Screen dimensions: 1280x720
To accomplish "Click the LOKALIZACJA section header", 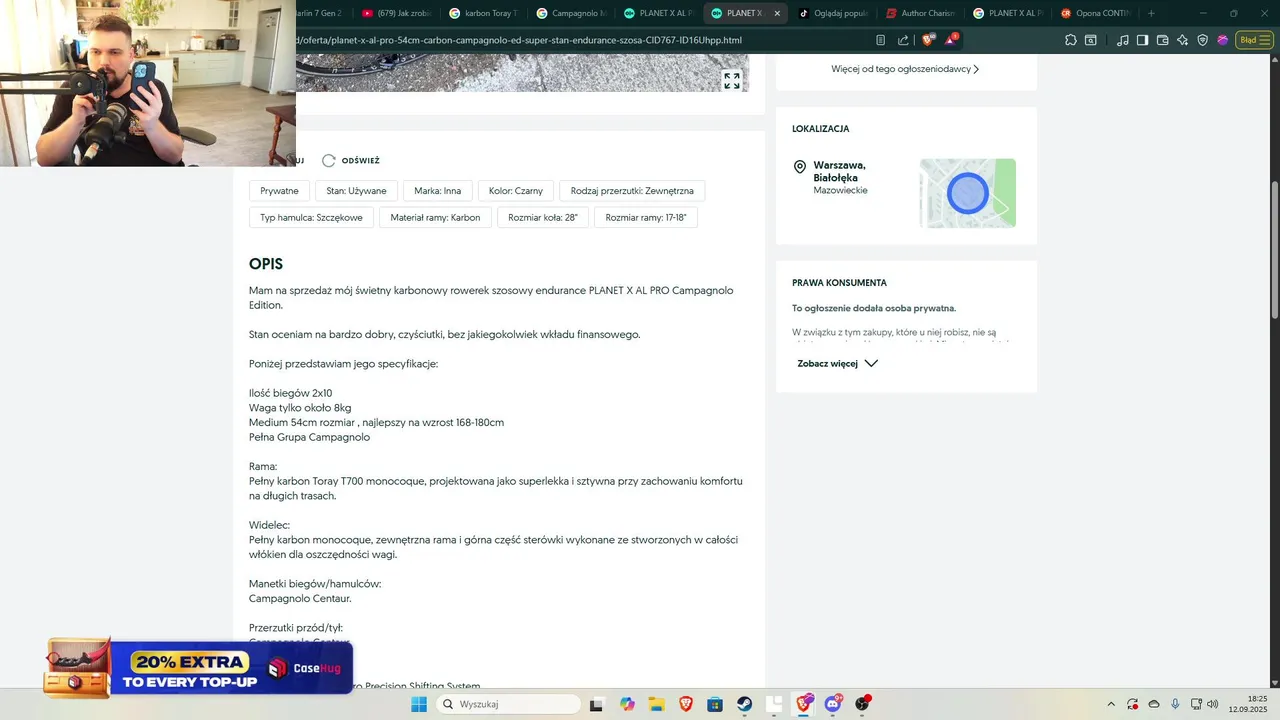I will pyautogui.click(x=821, y=129).
